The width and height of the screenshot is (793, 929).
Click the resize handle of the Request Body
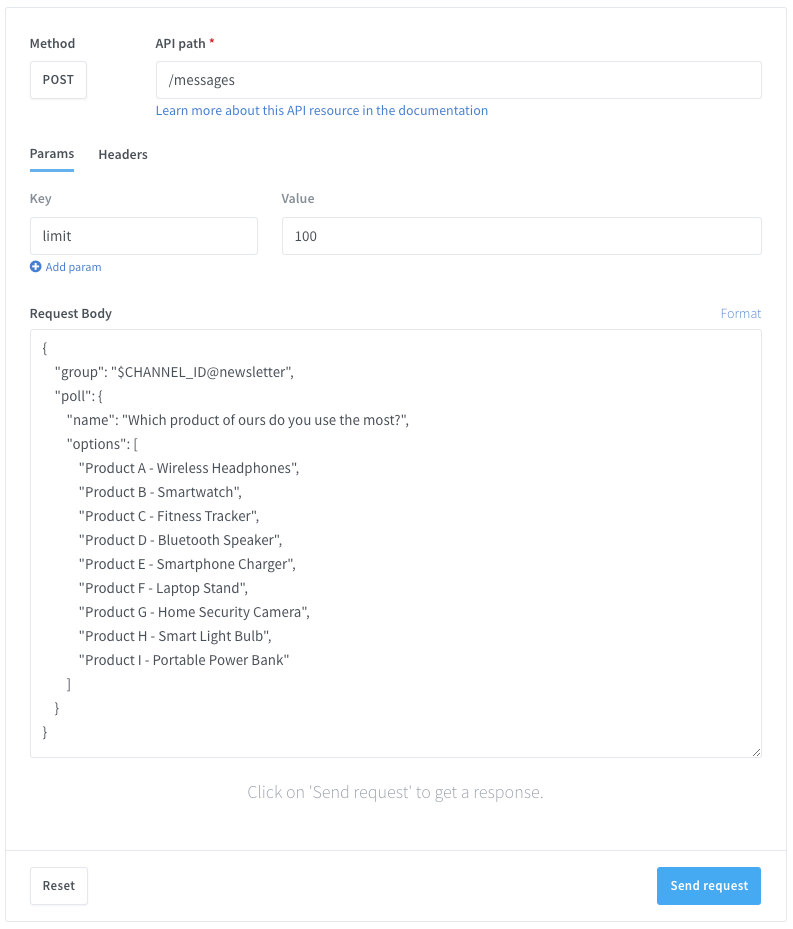(755, 751)
